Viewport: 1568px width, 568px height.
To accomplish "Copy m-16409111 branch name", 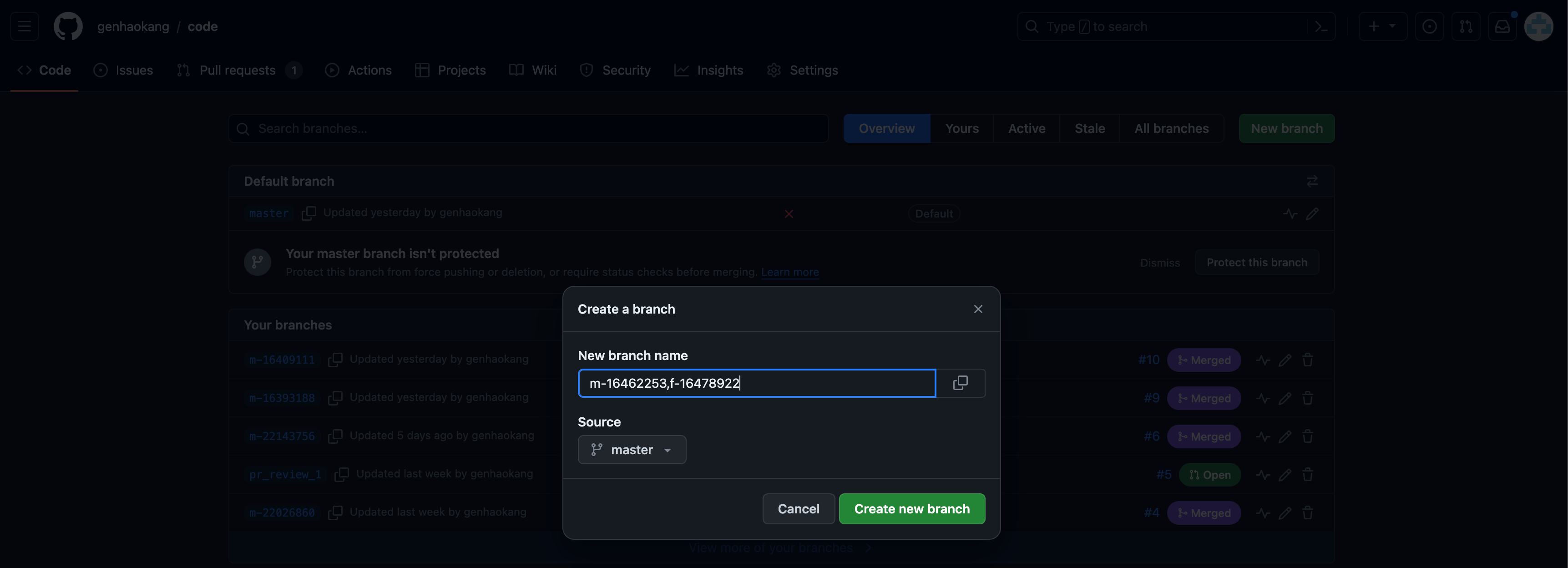I will coord(335,360).
